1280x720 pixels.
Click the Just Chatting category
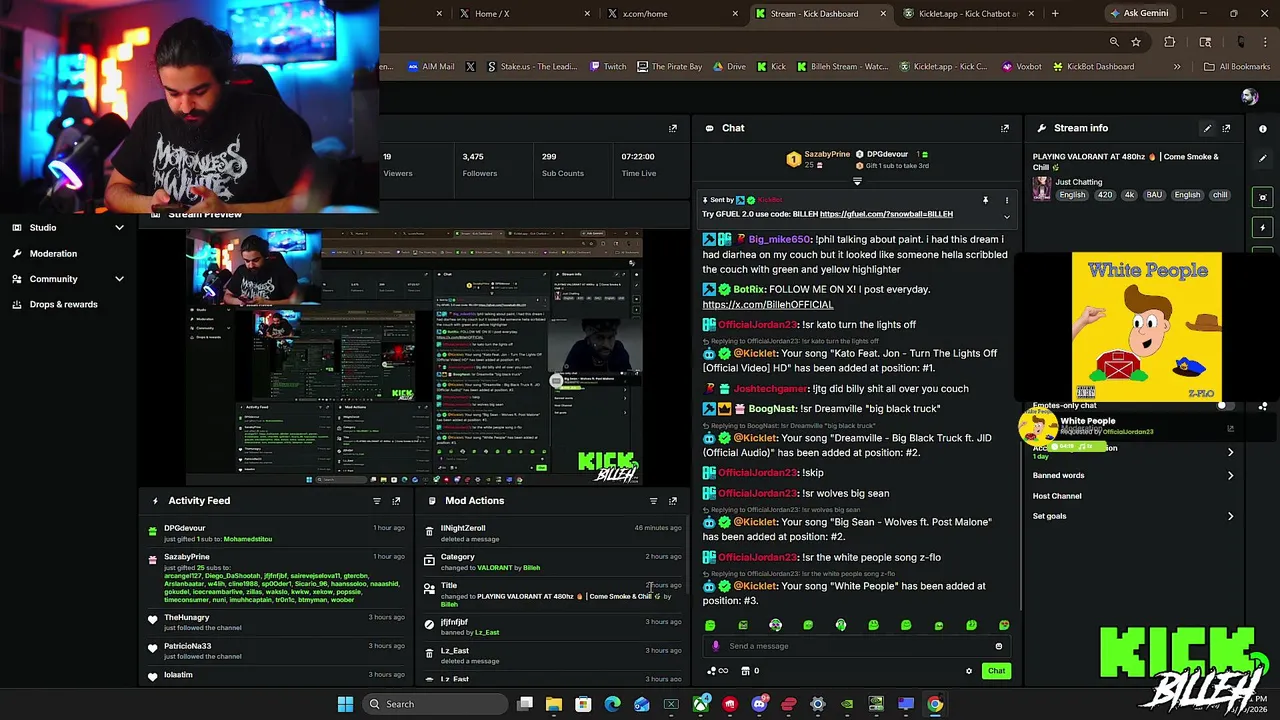click(x=1079, y=182)
